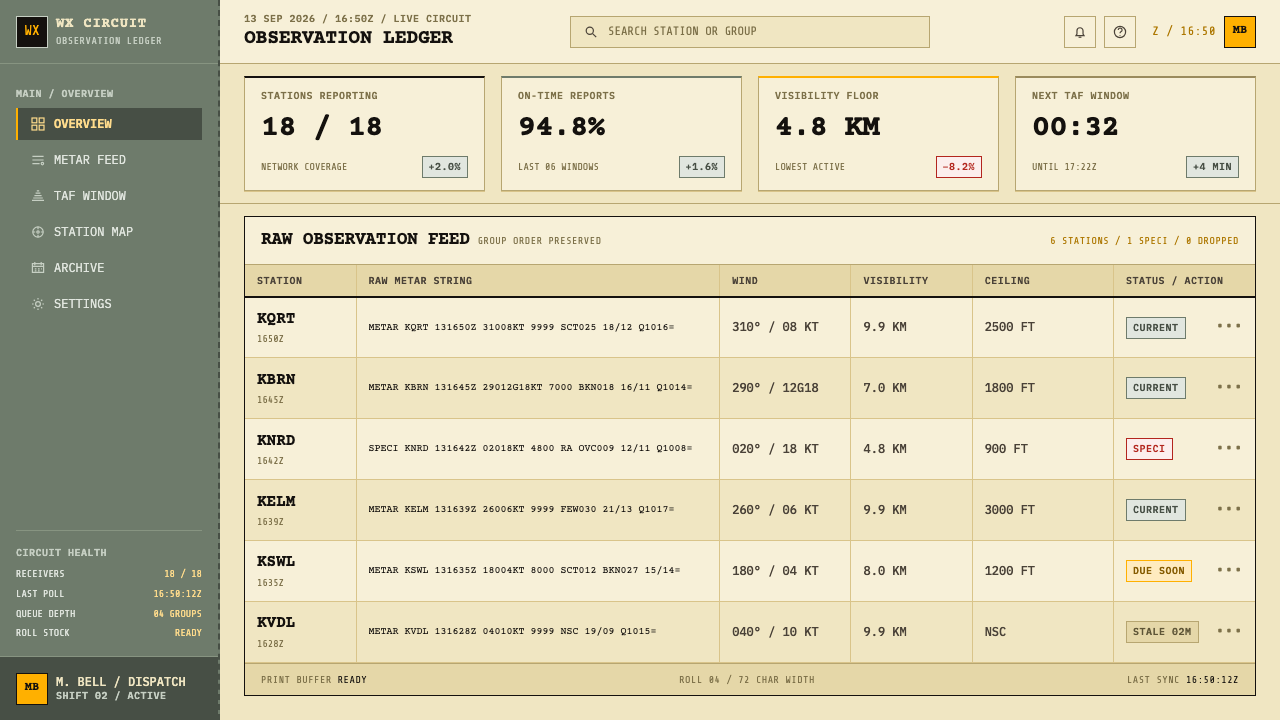This screenshot has width=1280, height=720.
Task: Open notifications bell
Action: click(x=1080, y=32)
